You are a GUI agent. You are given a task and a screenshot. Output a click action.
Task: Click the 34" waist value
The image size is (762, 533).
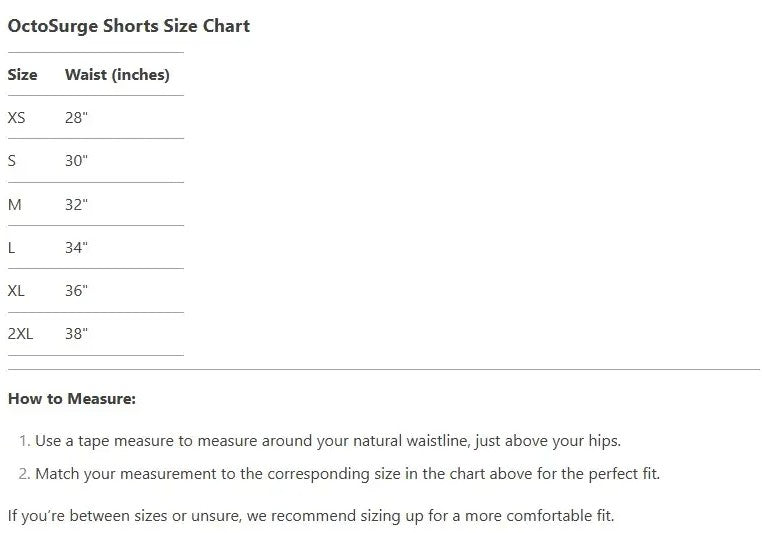tap(76, 248)
